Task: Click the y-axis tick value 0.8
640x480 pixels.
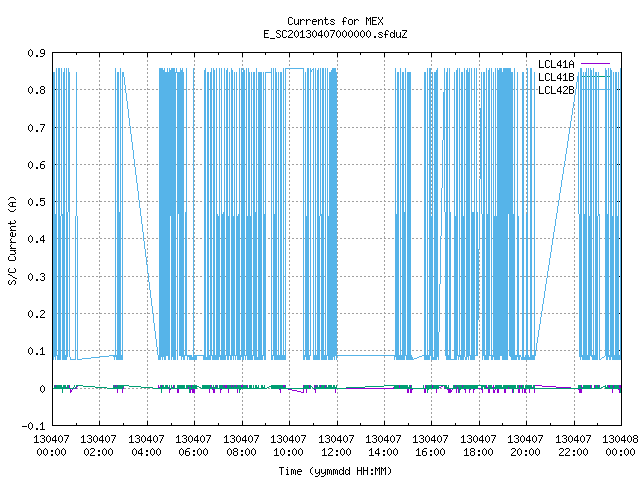Action: 36,90
